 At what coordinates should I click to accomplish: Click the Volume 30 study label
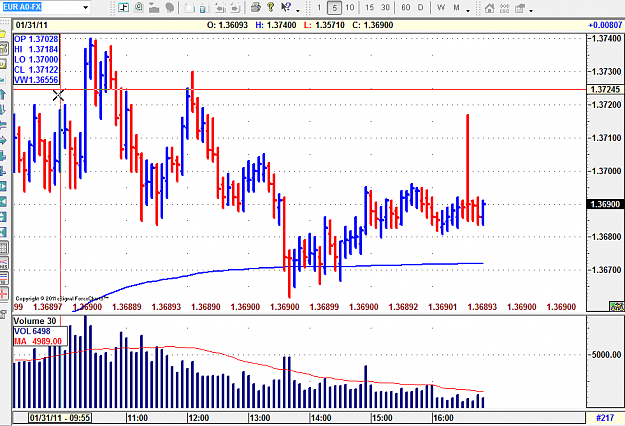coord(35,321)
